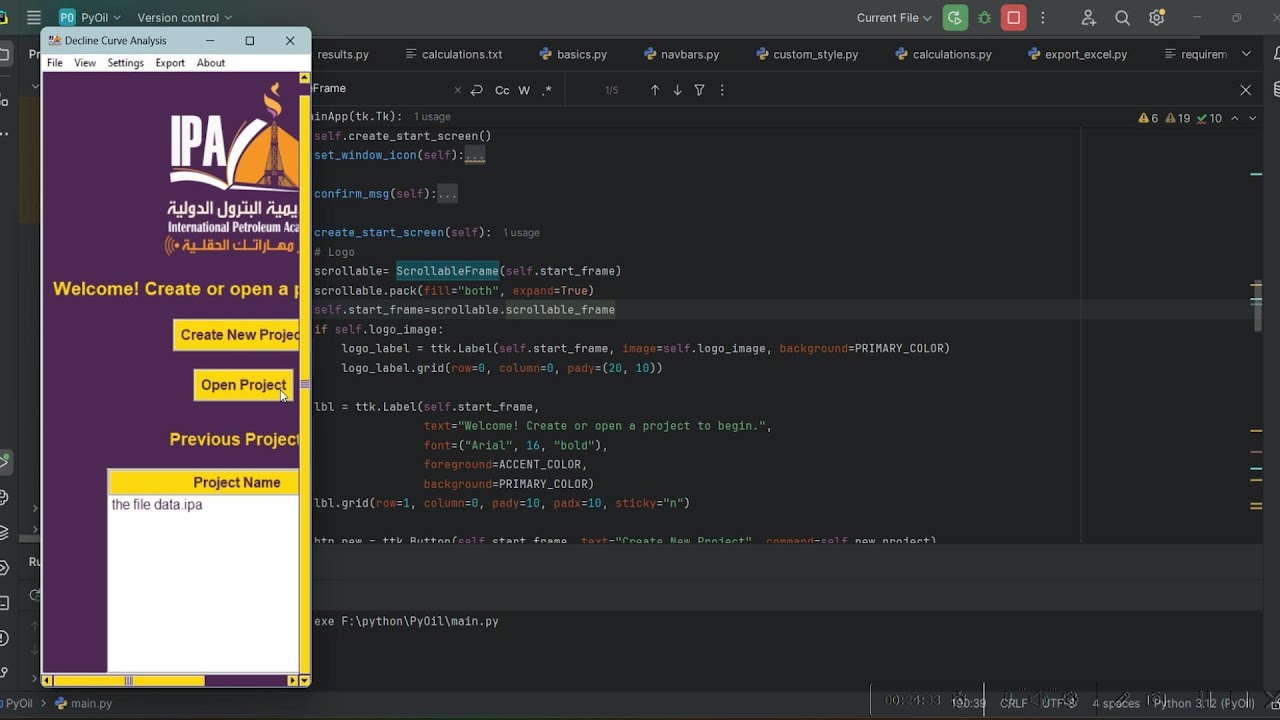This screenshot has height=720, width=1280.
Task: Open PyCharm IDE settings gear icon
Action: [1157, 17]
